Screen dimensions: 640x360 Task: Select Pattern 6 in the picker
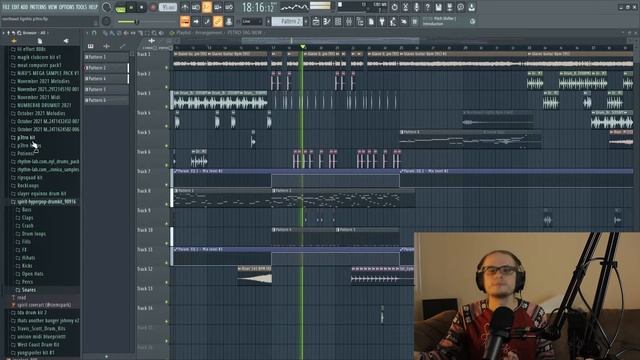[x=106, y=100]
